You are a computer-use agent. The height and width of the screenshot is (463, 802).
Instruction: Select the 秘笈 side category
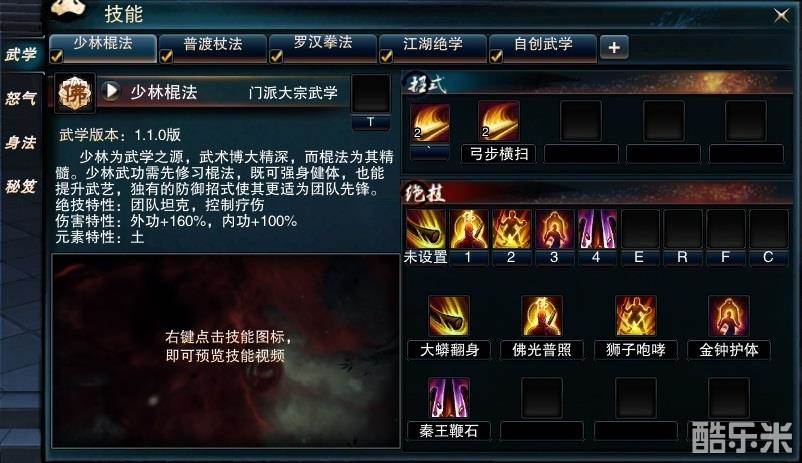[x=21, y=186]
